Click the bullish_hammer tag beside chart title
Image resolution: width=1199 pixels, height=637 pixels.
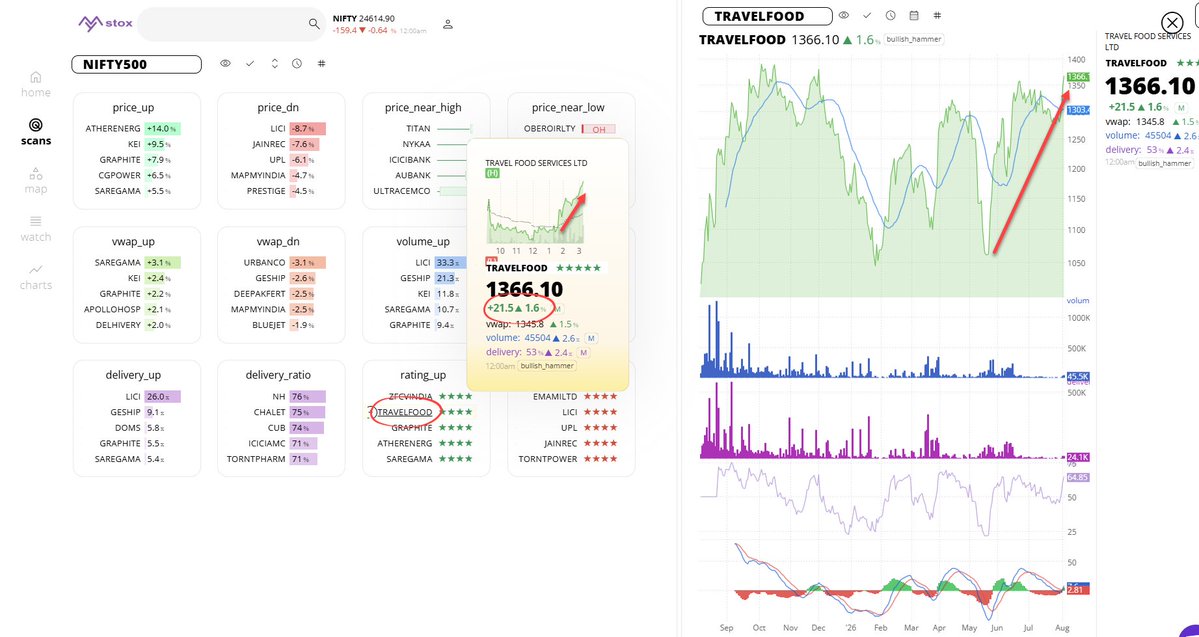pos(915,39)
